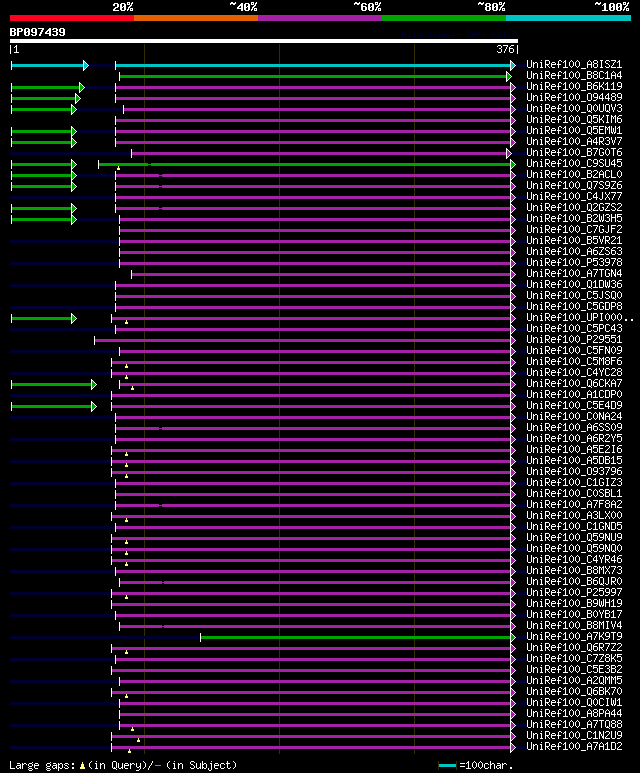This screenshot has height=773, width=640.
Task: Click the UniRef100_C4JX77 label
Action: pyautogui.click(x=574, y=196)
